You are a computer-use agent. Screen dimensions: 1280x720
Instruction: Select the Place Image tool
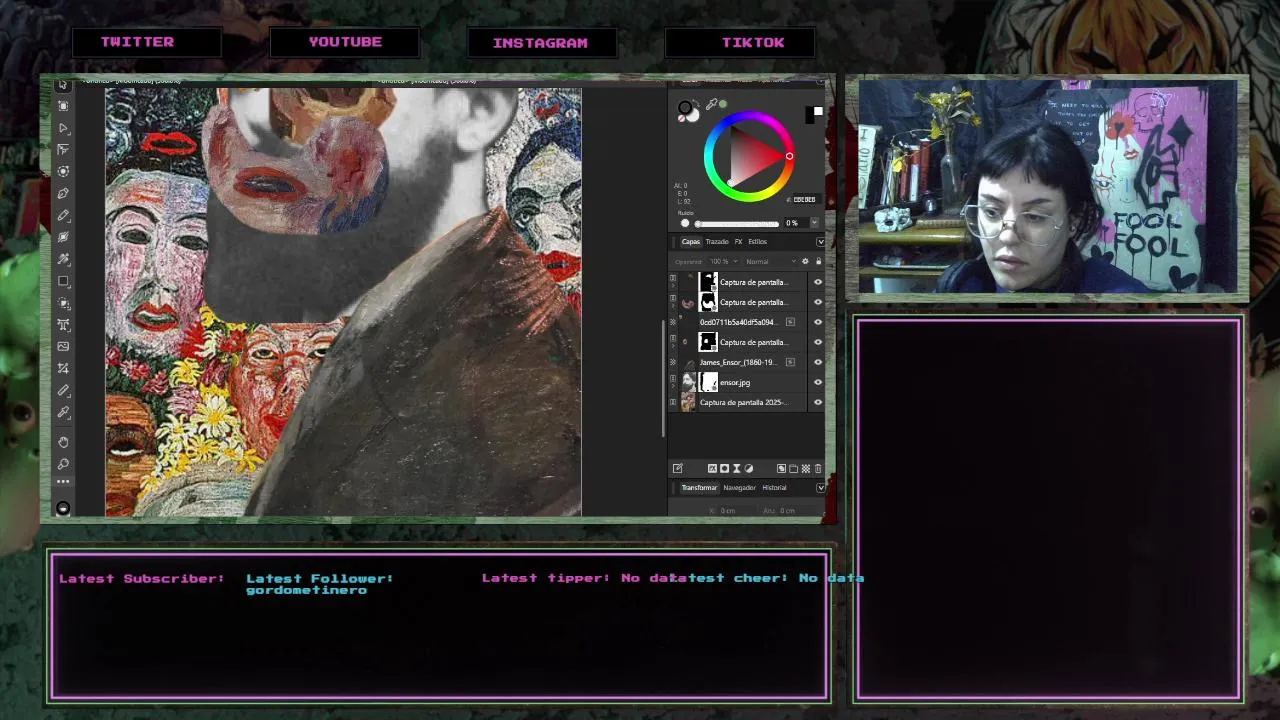(63, 348)
